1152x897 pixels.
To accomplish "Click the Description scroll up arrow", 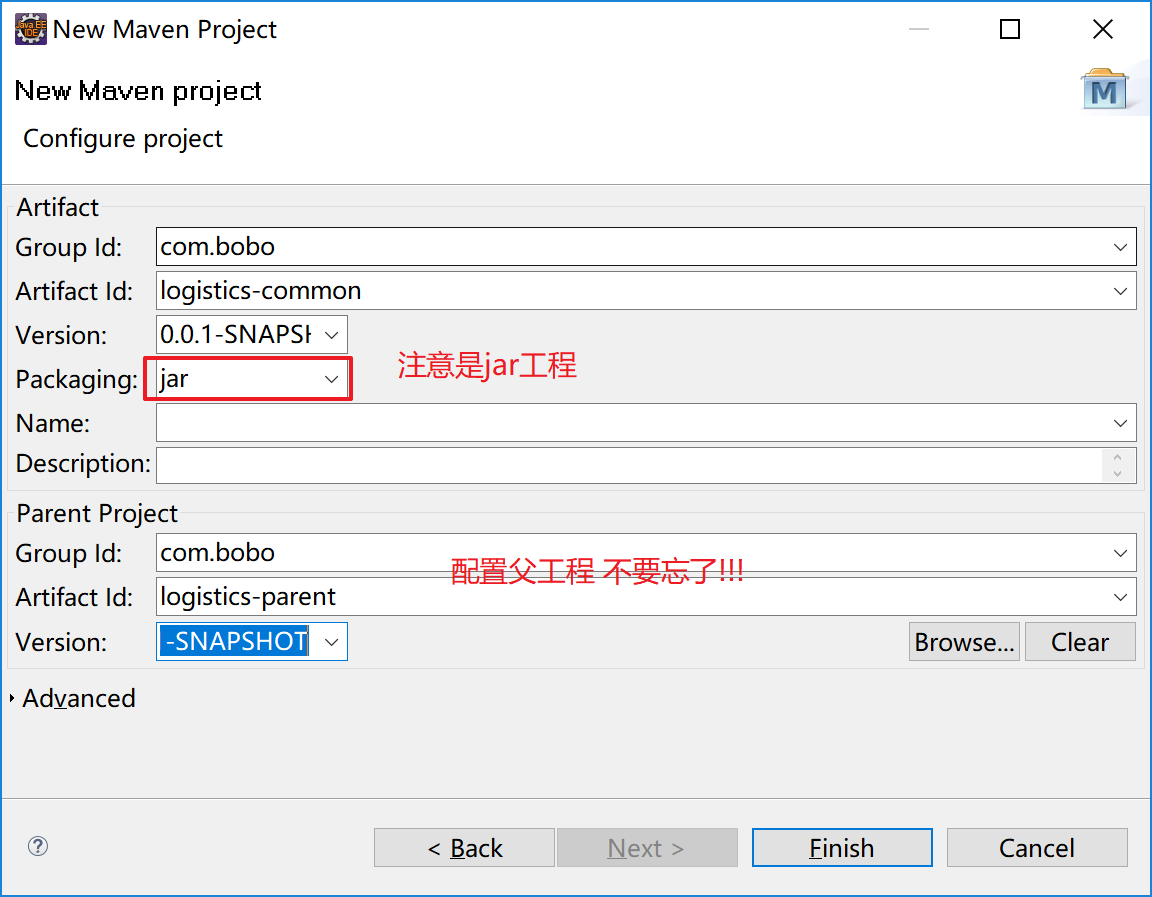I will pyautogui.click(x=1117, y=457).
